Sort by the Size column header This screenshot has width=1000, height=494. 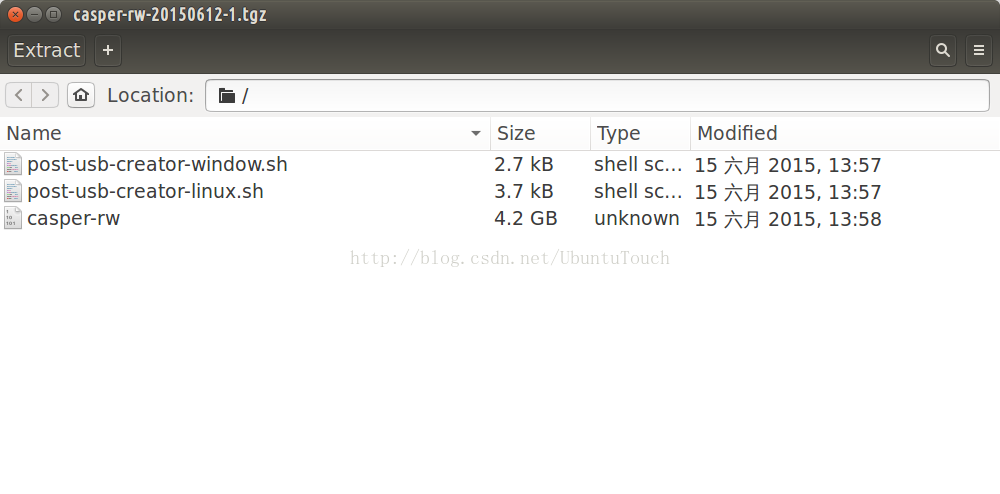(x=516, y=133)
